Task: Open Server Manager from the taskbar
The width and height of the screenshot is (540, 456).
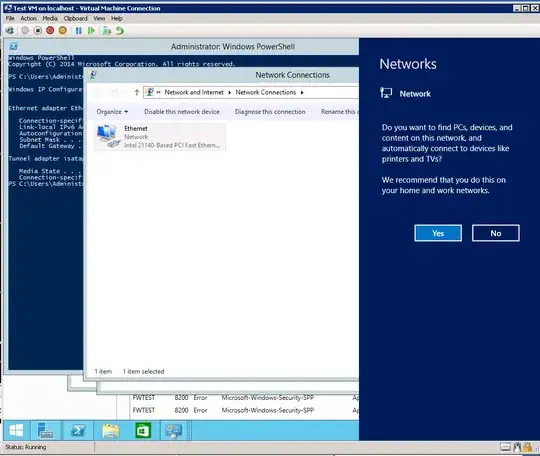Action: click(45, 430)
